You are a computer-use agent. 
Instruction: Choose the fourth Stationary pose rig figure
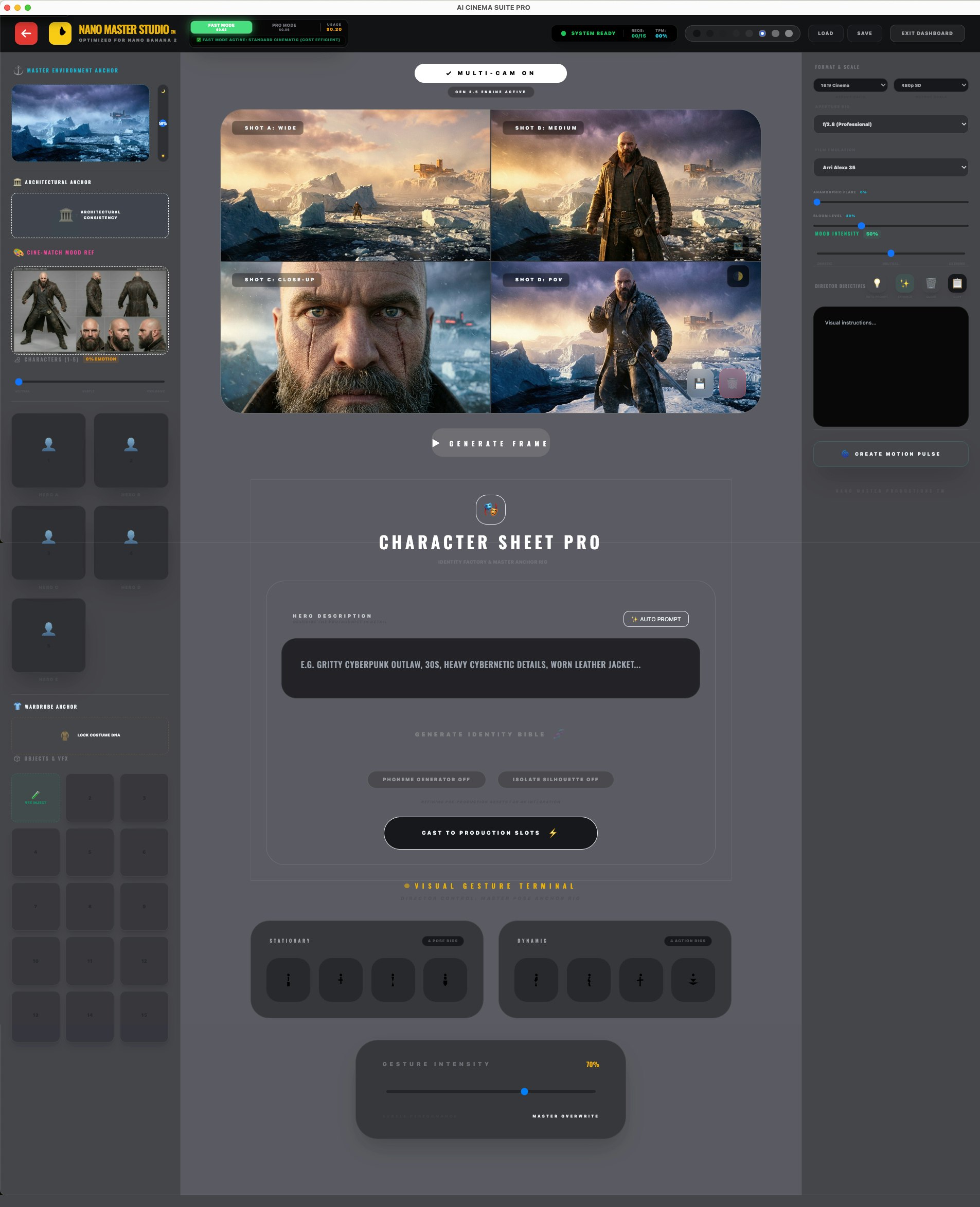pos(445,980)
